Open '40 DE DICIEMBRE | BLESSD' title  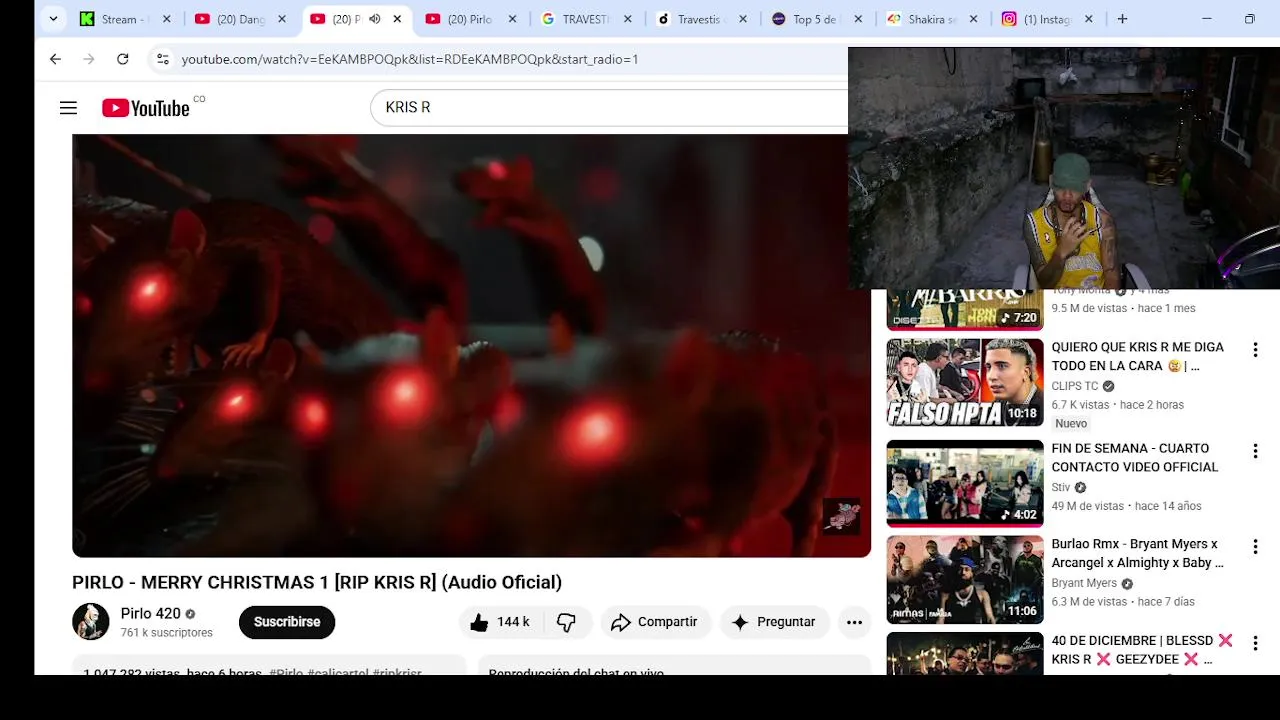coord(1142,649)
